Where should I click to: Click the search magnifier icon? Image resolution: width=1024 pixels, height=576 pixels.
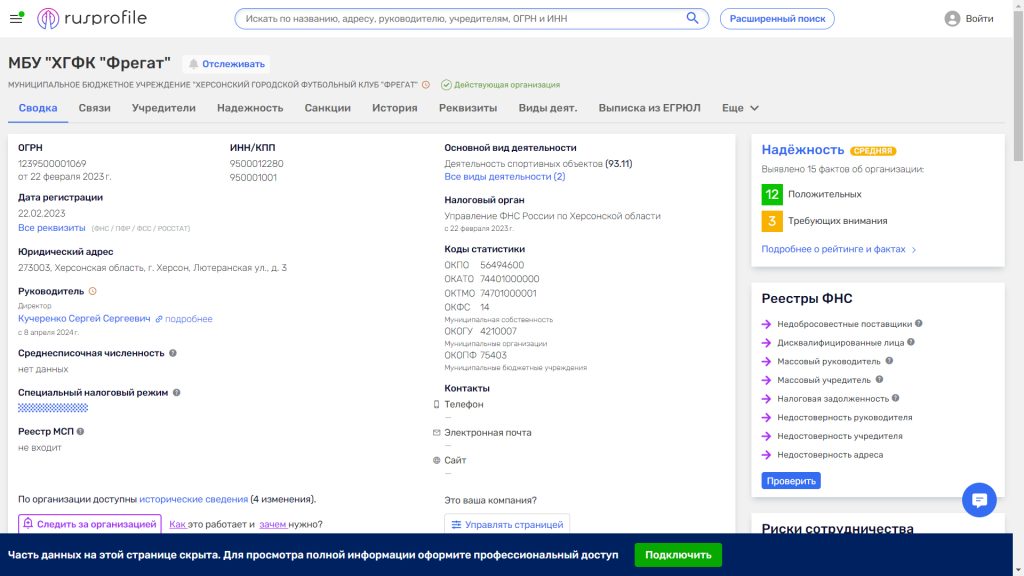692,18
